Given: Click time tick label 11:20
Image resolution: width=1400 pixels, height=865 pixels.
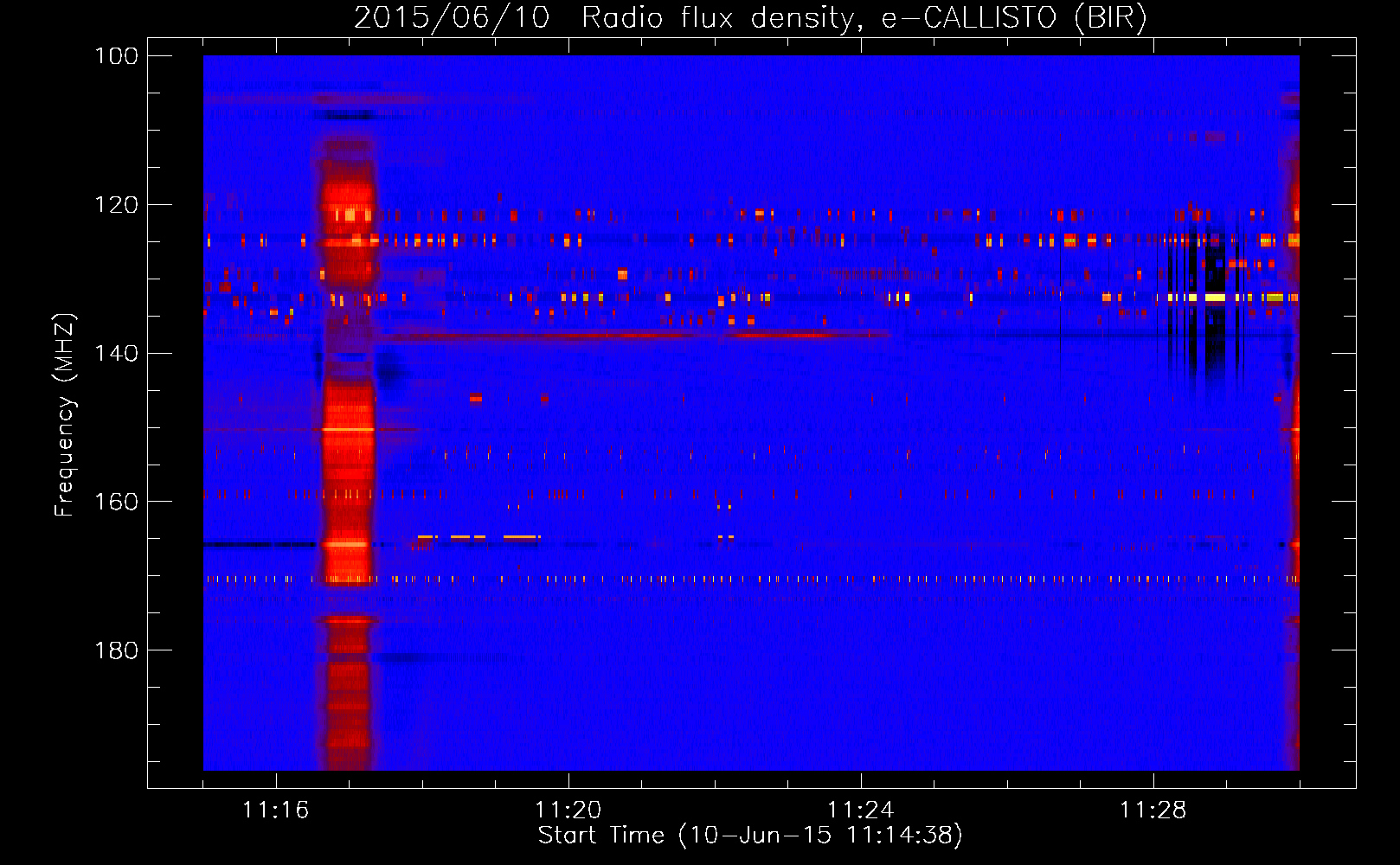Looking at the screenshot, I should click(568, 810).
